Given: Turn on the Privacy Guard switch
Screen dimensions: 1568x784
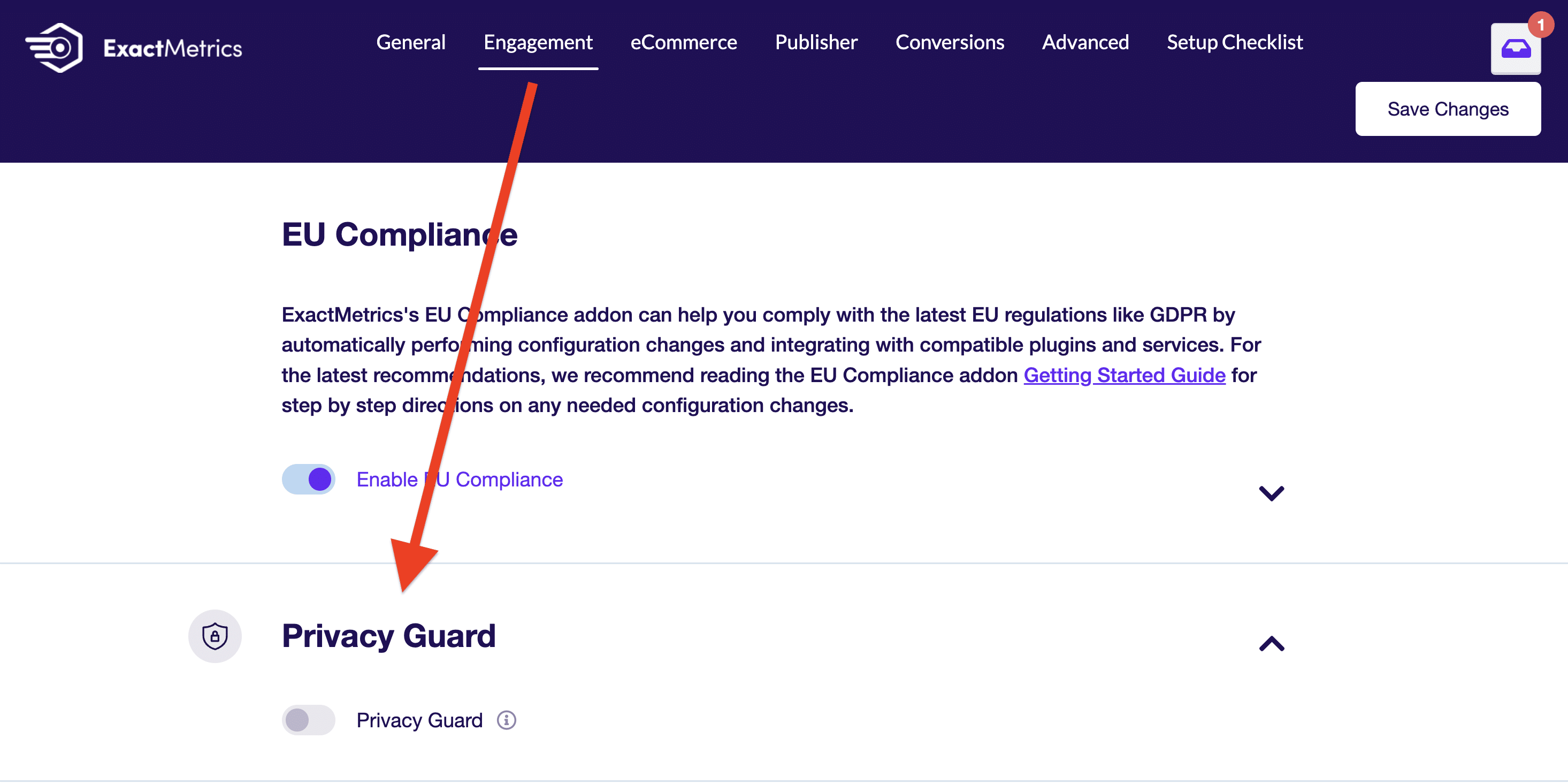Looking at the screenshot, I should (x=308, y=720).
